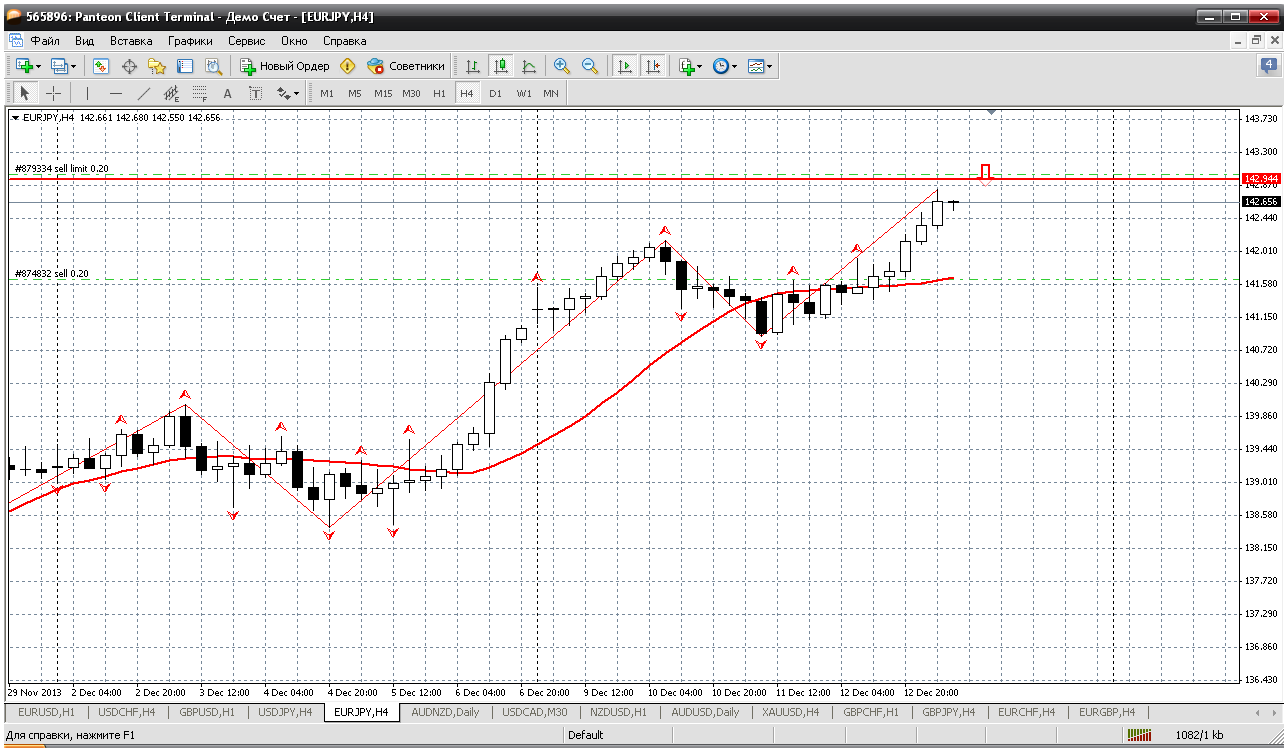
Task: Select the W1 weekly timeframe
Action: 524,93
